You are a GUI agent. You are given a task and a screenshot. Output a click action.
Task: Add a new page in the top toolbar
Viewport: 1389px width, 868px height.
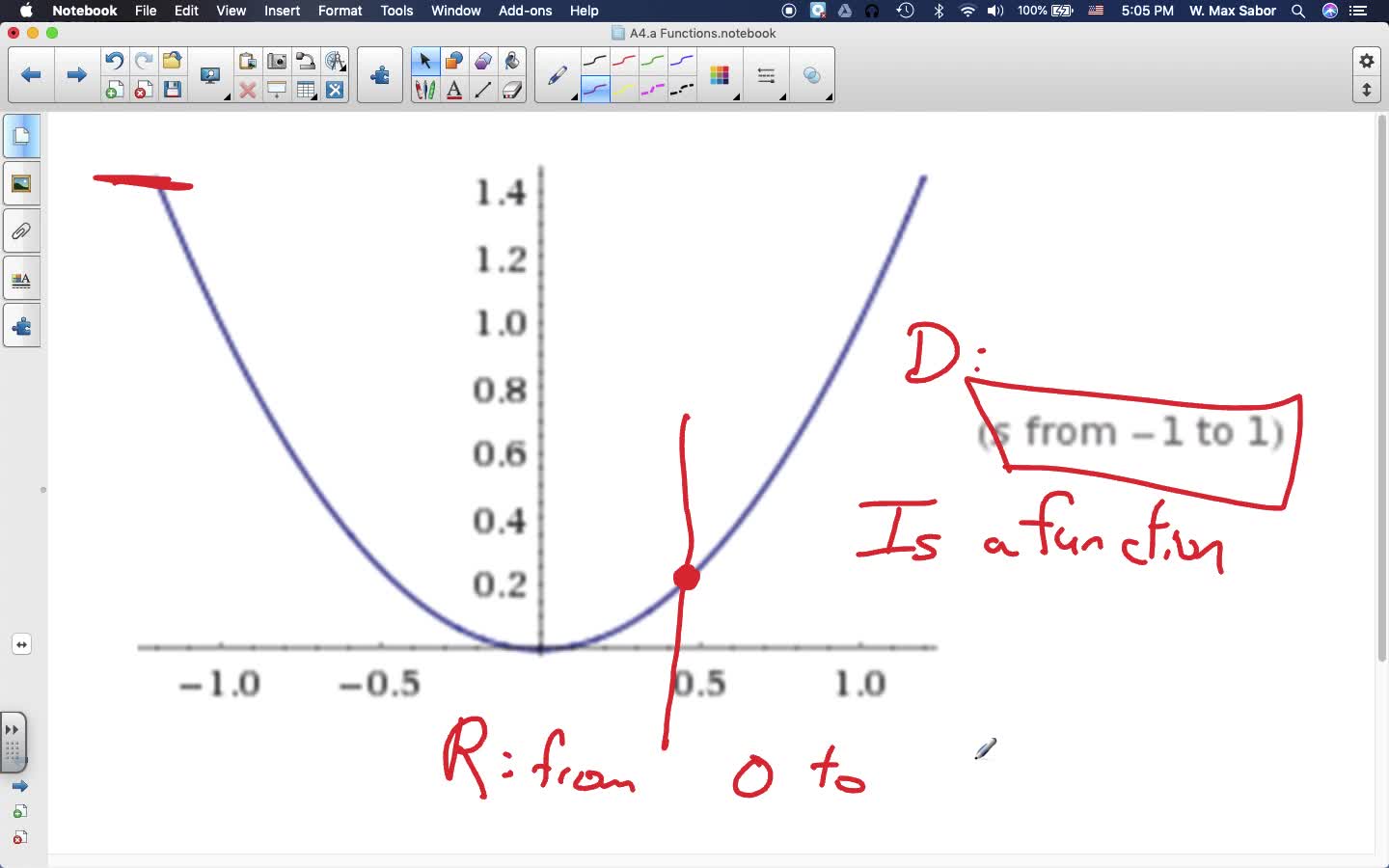[114, 90]
